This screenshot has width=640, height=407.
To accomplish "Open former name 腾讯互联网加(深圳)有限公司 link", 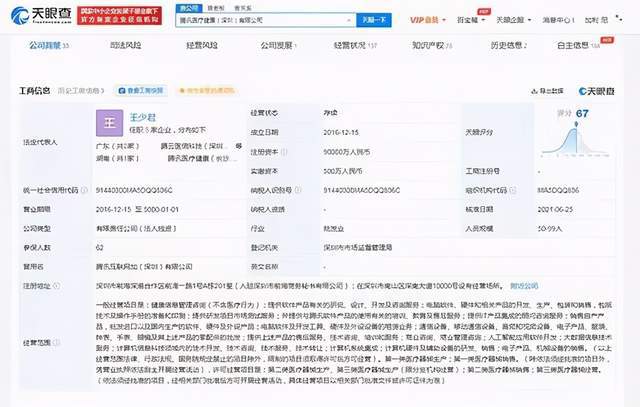I will point(144,267).
